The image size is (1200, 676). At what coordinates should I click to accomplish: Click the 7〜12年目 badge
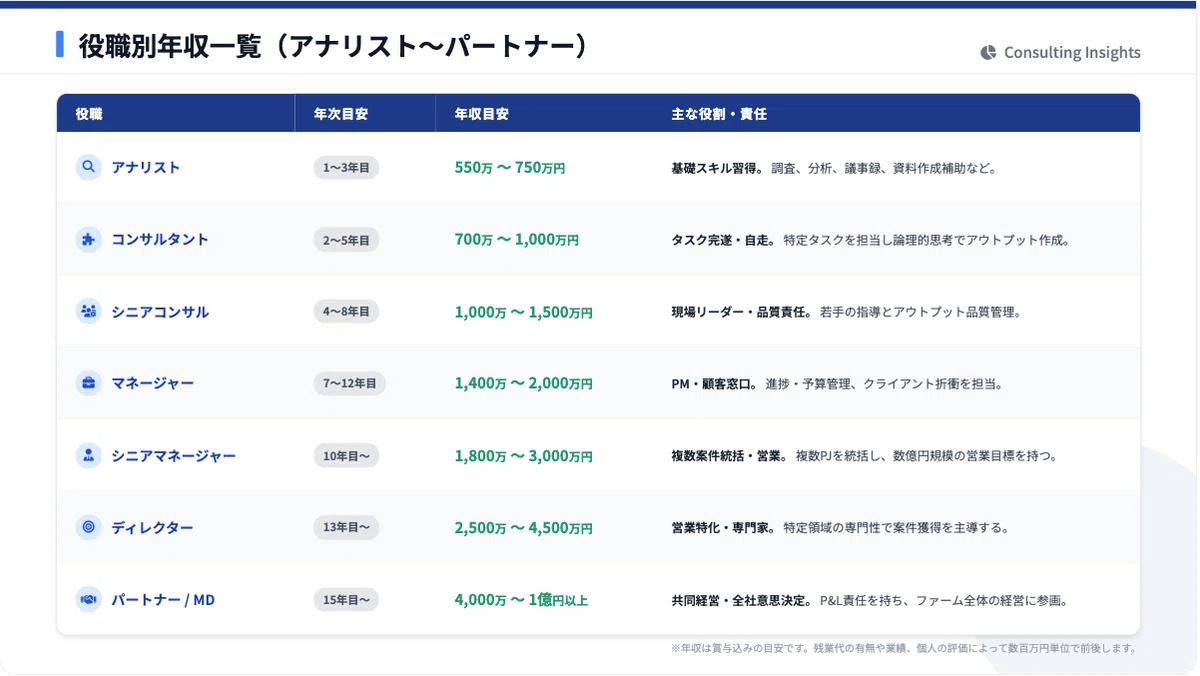[350, 384]
